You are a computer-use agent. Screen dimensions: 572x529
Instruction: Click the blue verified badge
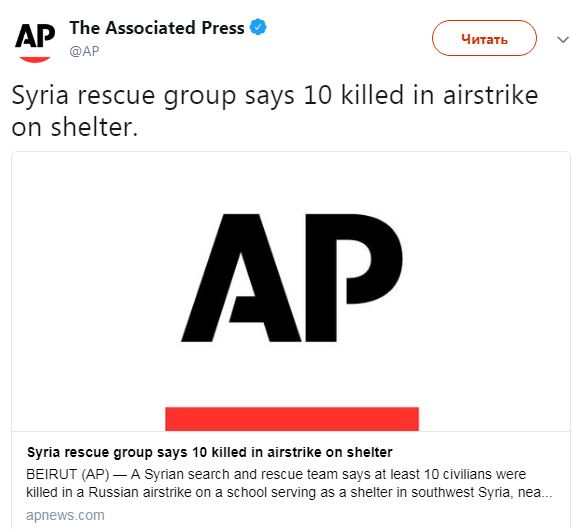(258, 27)
